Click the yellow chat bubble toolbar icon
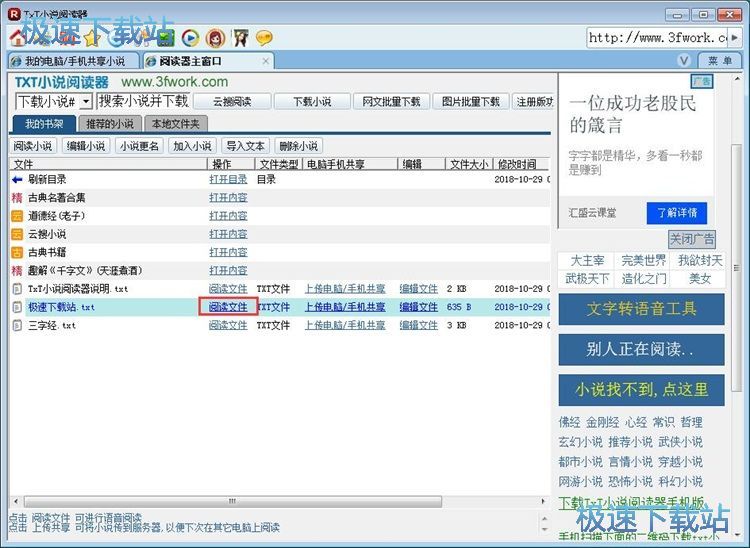750x548 pixels. [264, 38]
